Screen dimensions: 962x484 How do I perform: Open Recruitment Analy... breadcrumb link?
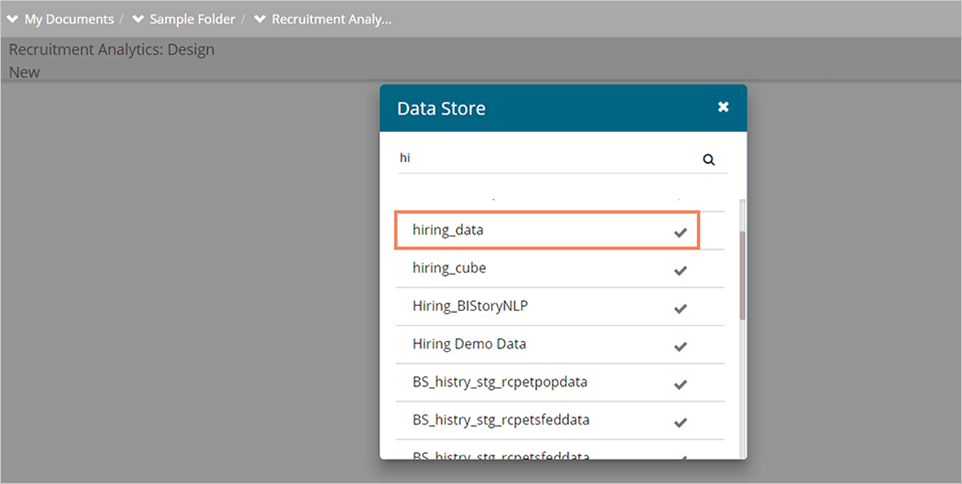(x=332, y=19)
